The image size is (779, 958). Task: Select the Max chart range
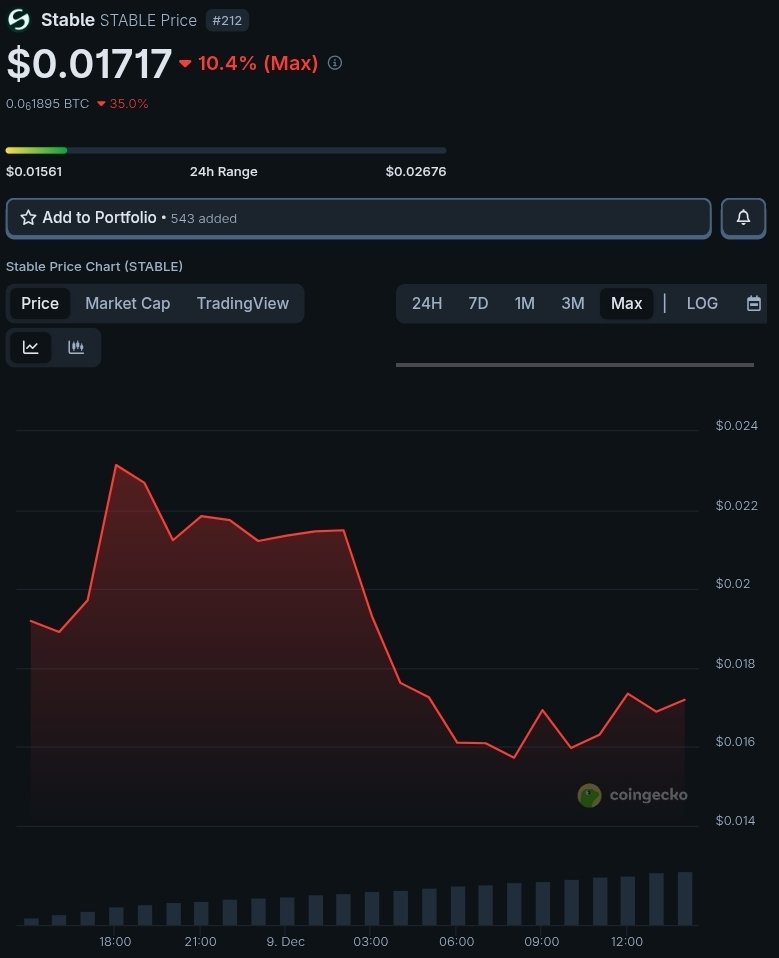pyautogui.click(x=626, y=303)
